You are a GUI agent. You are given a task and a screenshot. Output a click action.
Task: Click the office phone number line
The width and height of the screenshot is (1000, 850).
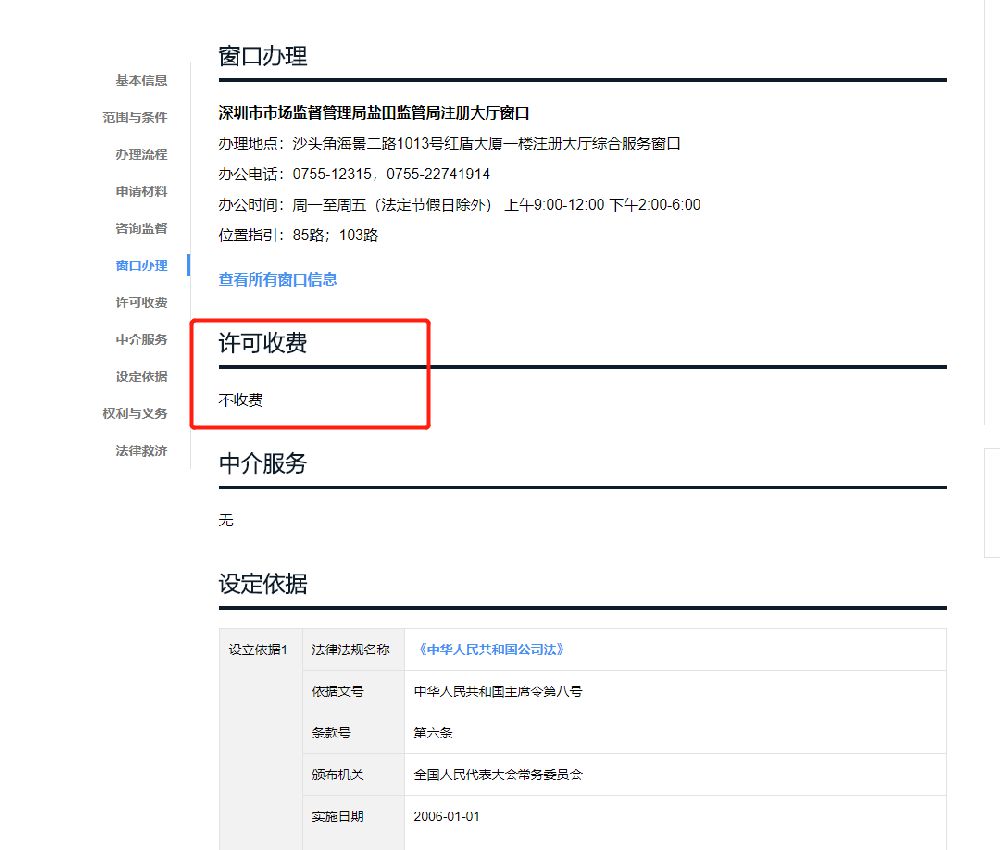click(x=354, y=174)
